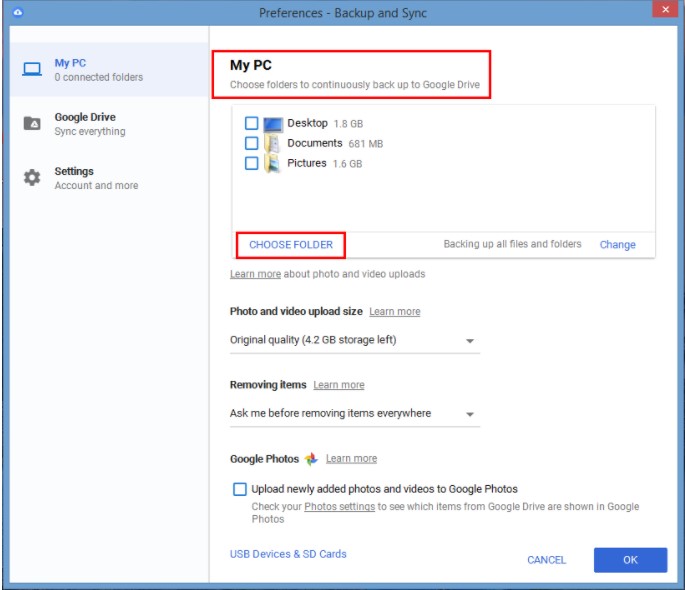The width and height of the screenshot is (685, 590).
Task: Click the Pictures folder icon in list
Action: (x=273, y=164)
